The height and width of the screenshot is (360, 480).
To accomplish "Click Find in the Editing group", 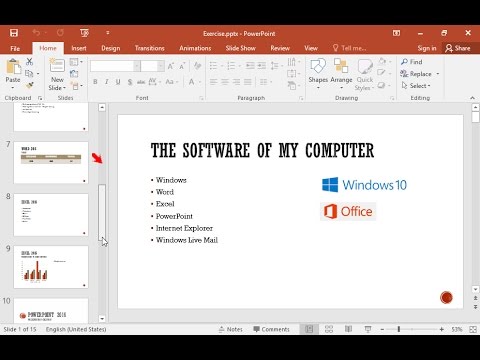I will [x=412, y=62].
